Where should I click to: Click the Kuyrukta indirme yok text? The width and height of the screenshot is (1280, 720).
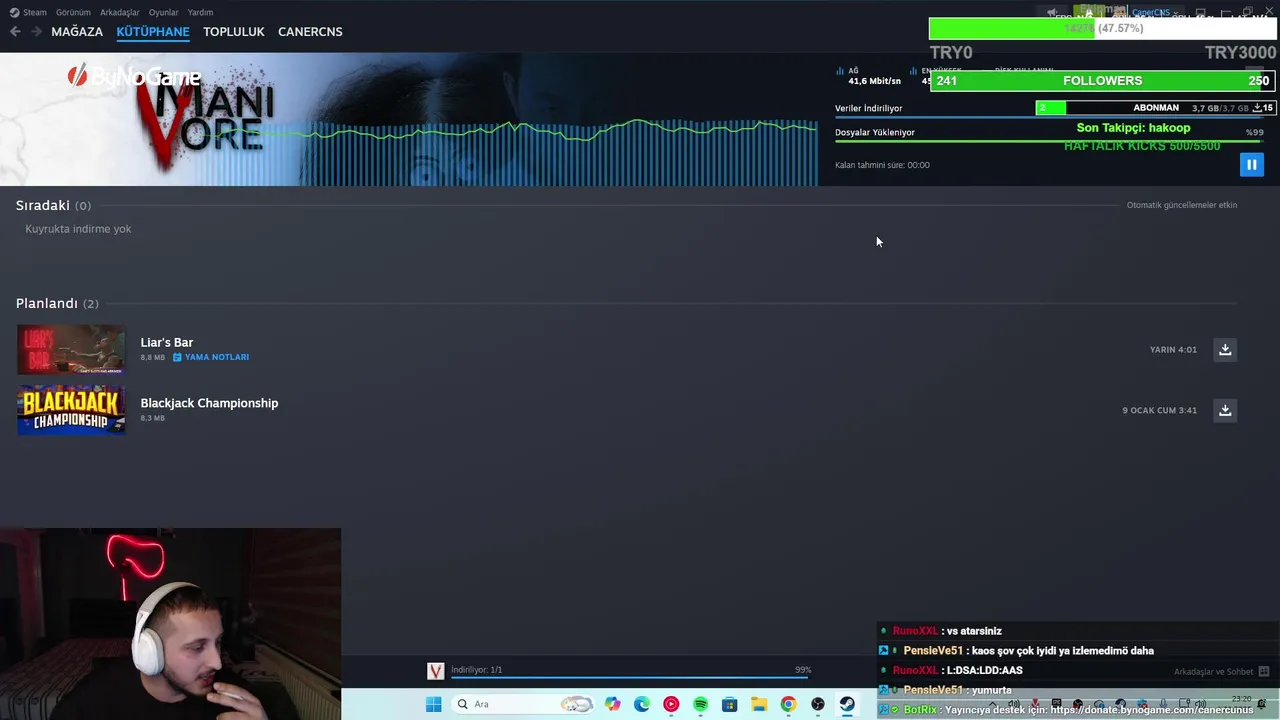[x=78, y=229]
